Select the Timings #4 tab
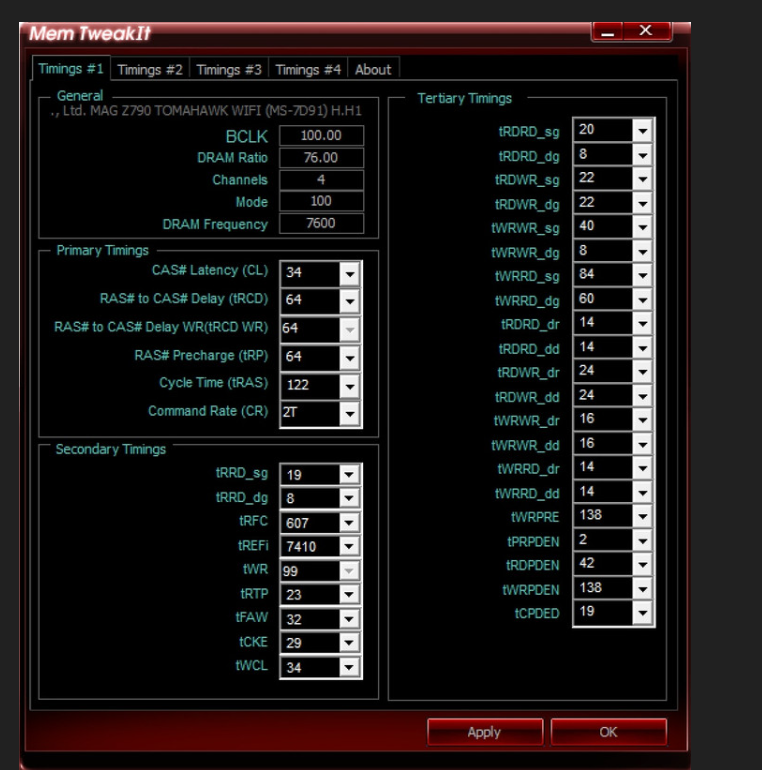The image size is (762, 770). click(x=308, y=70)
